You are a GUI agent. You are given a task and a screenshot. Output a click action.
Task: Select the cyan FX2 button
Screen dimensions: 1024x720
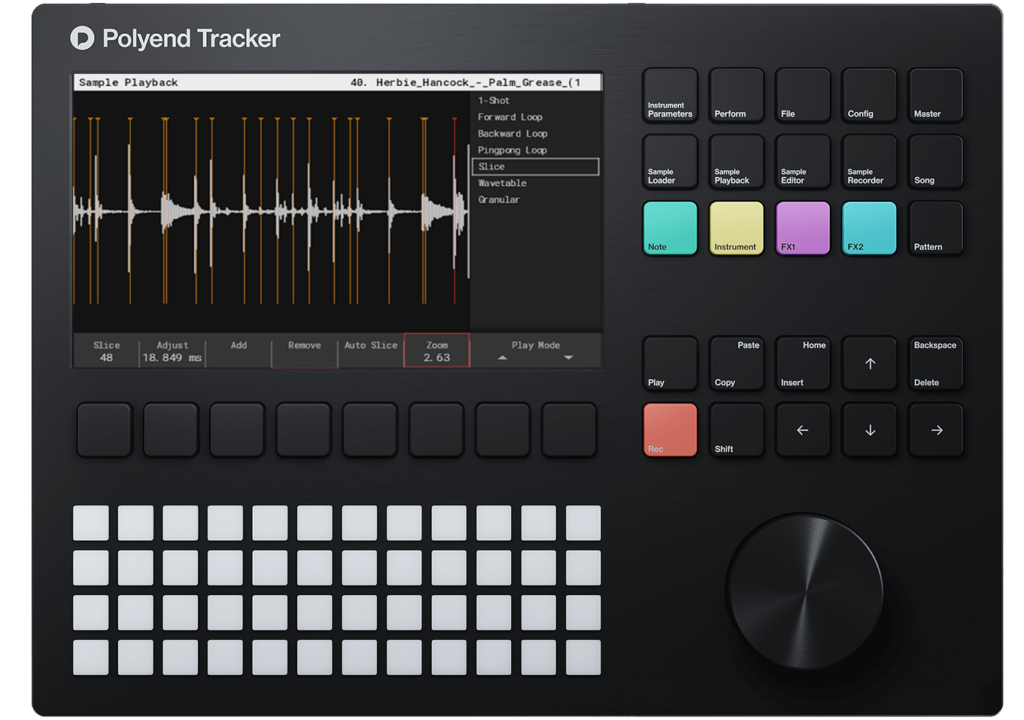click(869, 228)
